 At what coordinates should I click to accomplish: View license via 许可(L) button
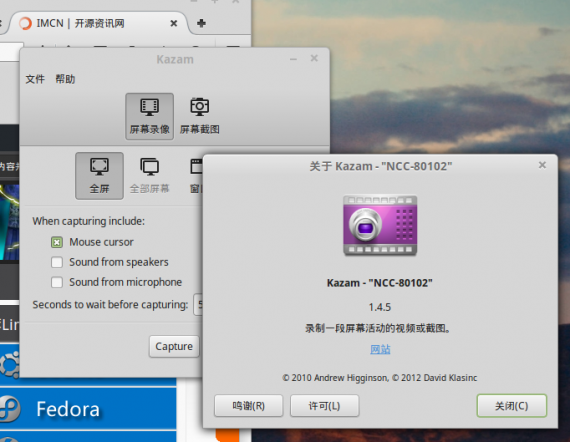(x=325, y=406)
